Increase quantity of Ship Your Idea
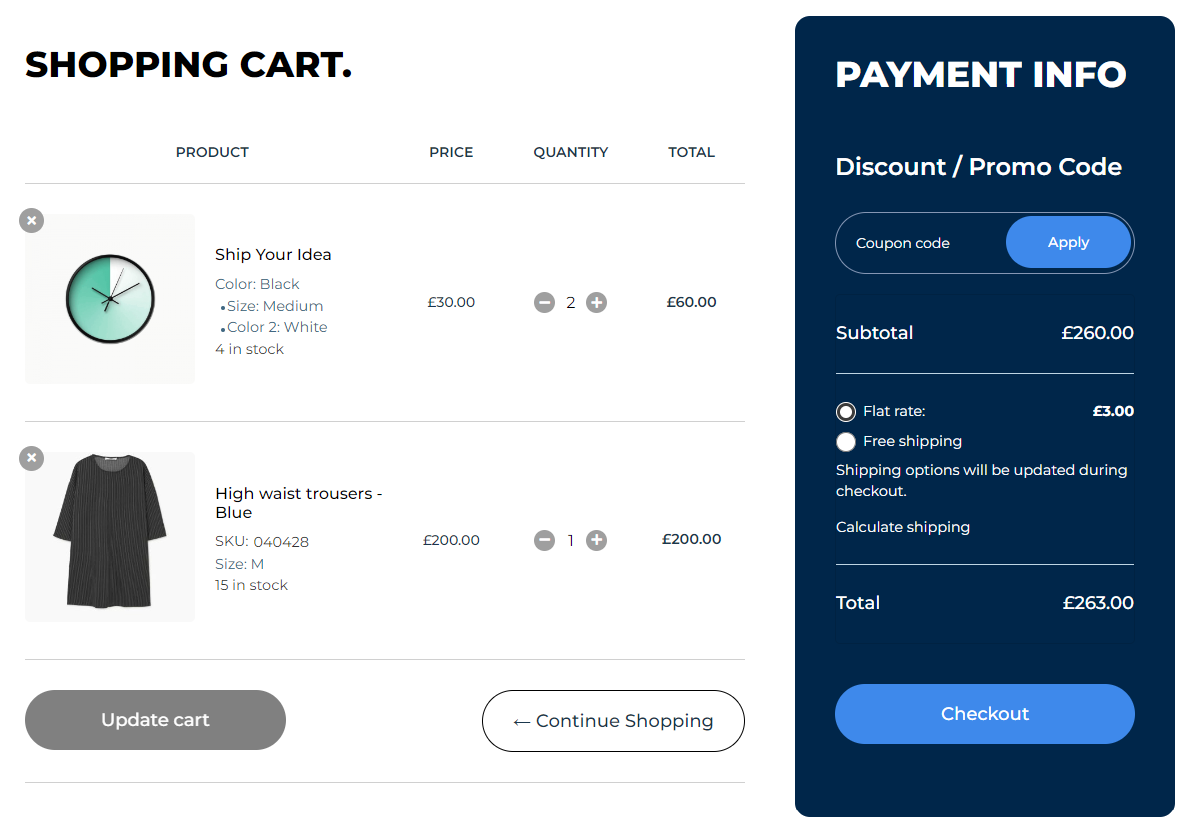The height and width of the screenshot is (832, 1189). (596, 302)
